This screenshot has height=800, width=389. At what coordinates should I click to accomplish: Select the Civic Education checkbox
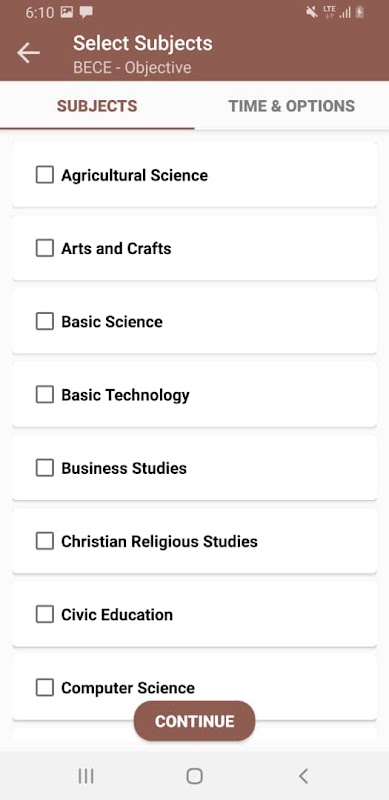(44, 614)
